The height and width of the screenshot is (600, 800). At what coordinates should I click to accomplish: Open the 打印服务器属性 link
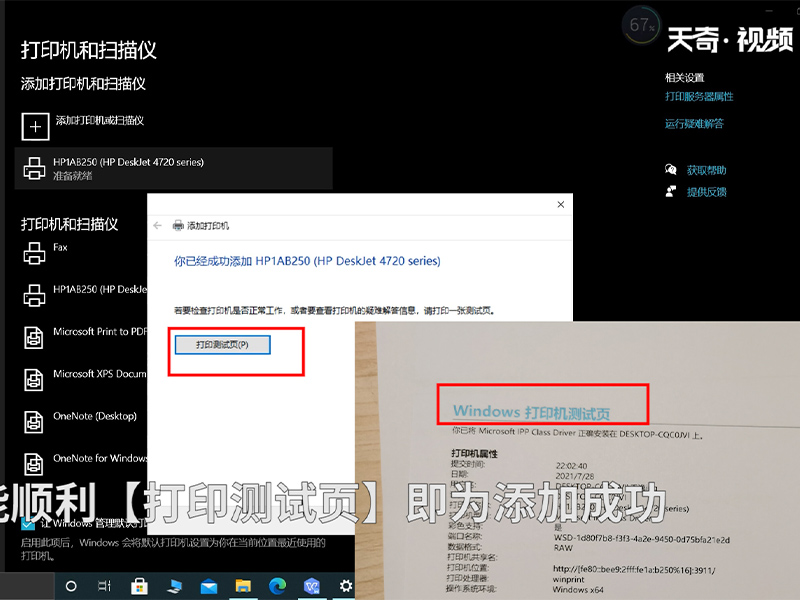coord(699,96)
